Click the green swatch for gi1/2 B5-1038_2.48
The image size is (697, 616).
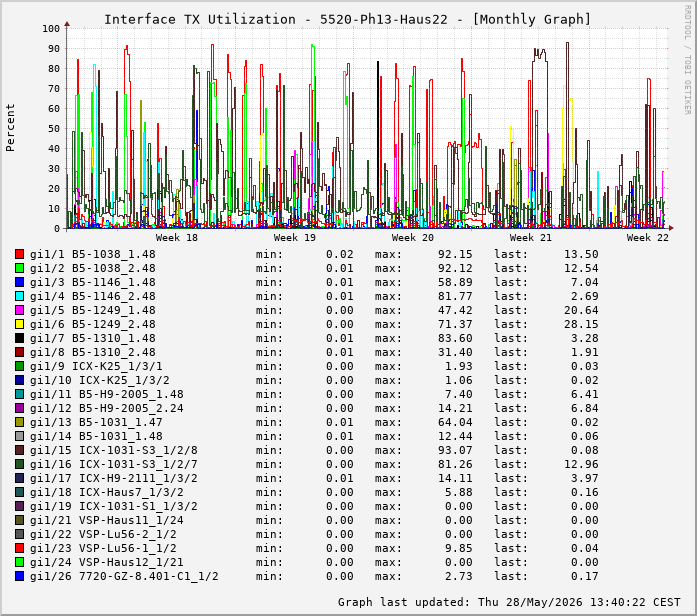pos(19,268)
